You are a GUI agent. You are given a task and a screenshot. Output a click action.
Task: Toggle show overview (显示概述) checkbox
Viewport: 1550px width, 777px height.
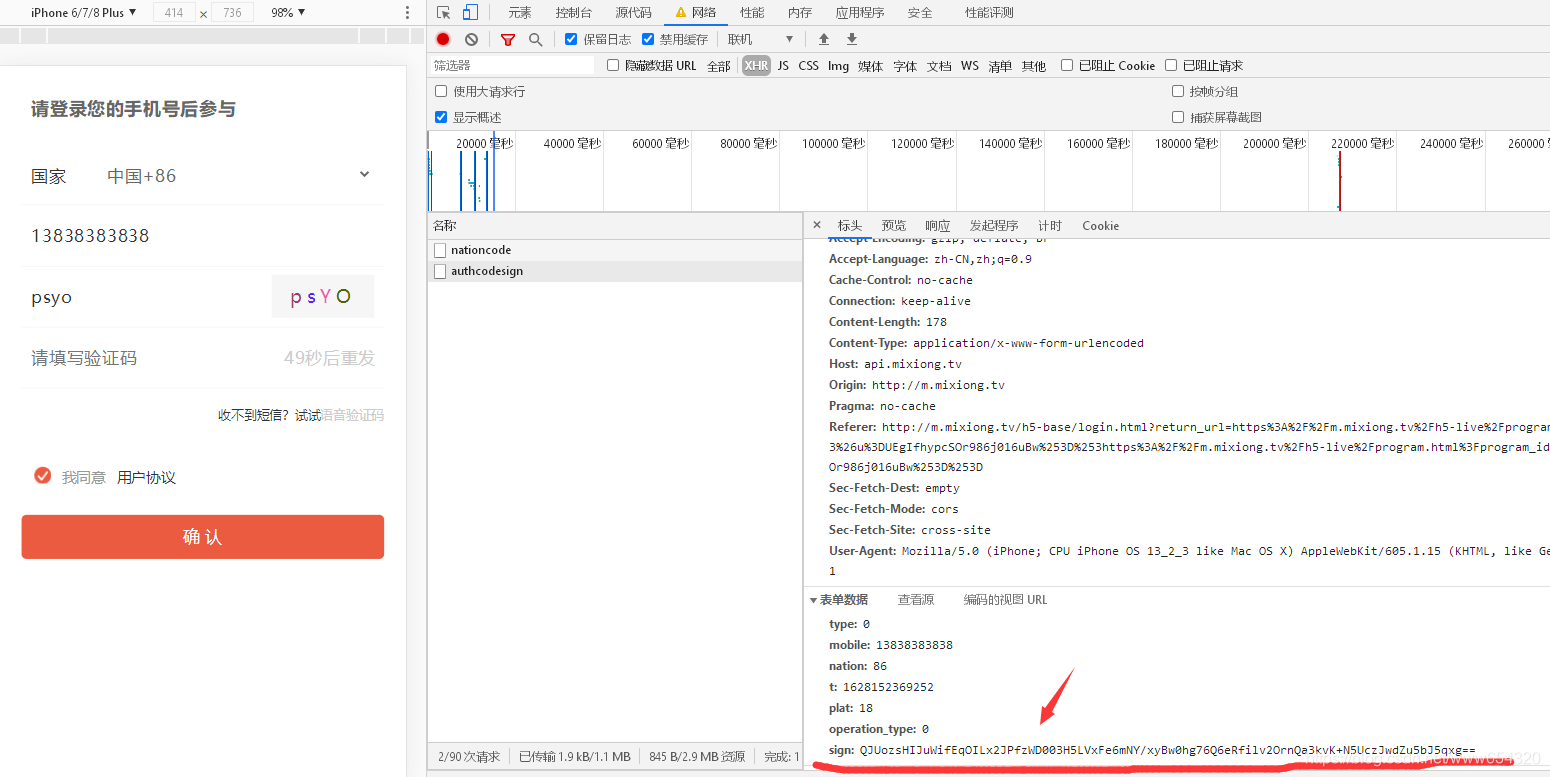[441, 117]
